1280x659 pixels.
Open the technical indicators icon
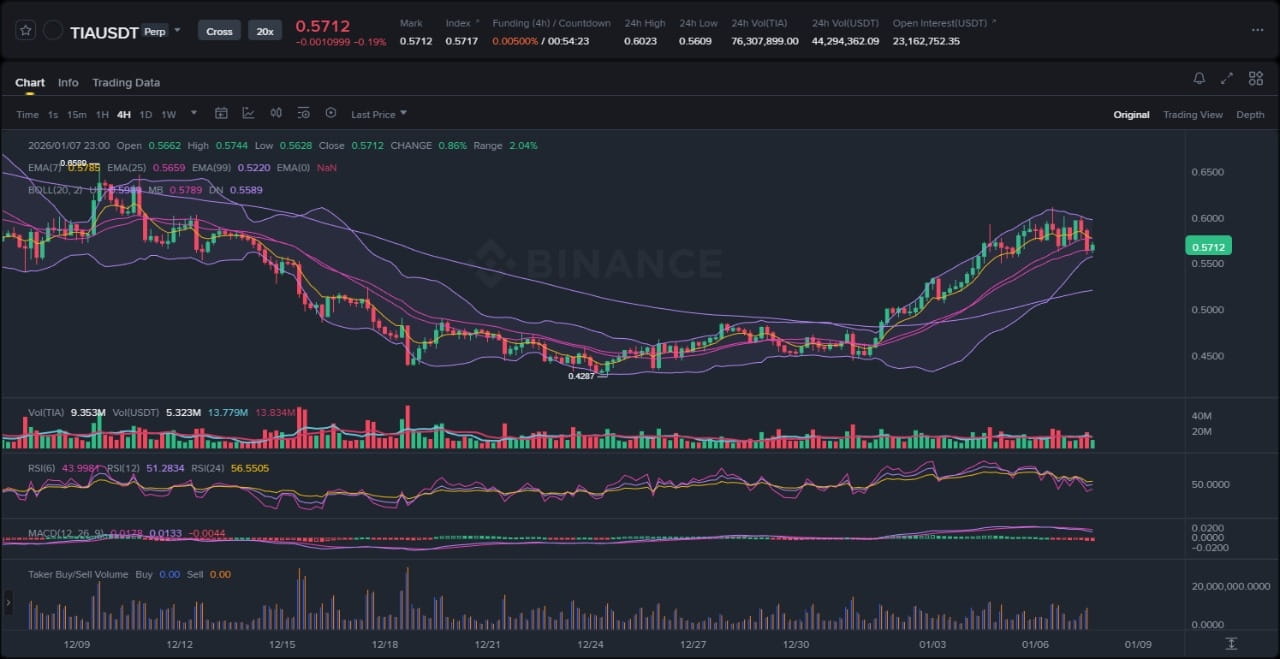(248, 114)
